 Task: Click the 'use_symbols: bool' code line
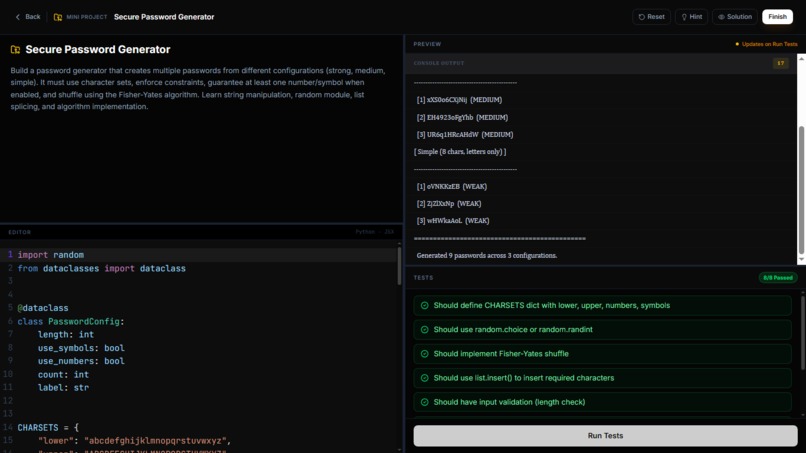point(81,348)
